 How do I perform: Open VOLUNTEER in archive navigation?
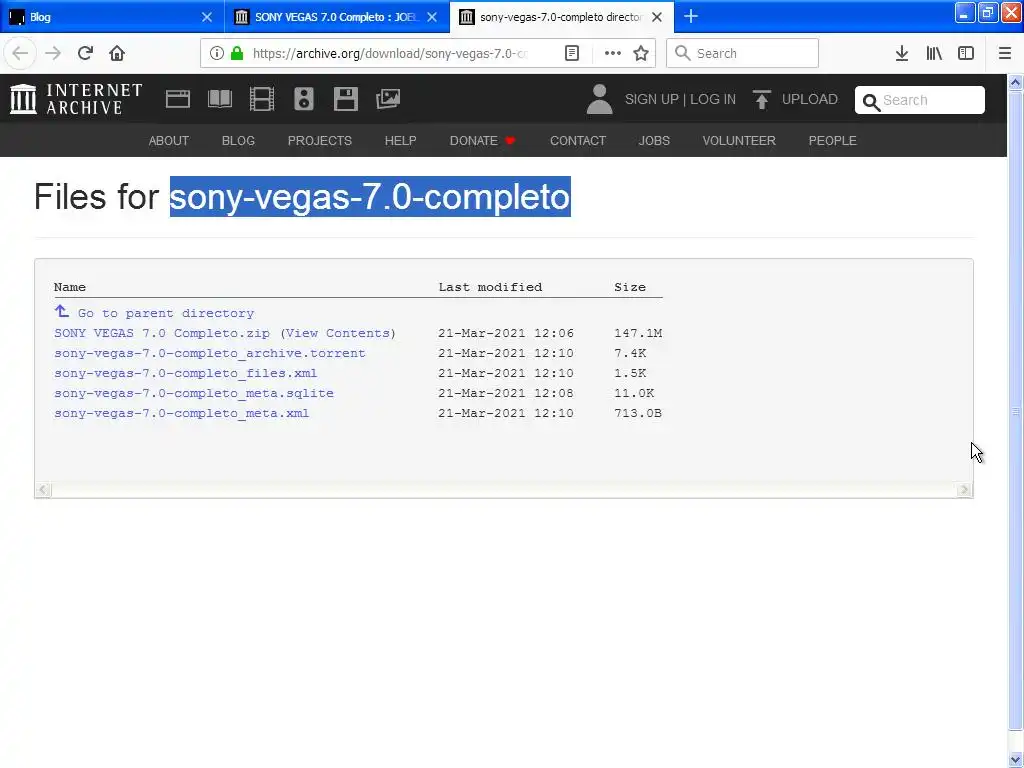click(x=739, y=140)
